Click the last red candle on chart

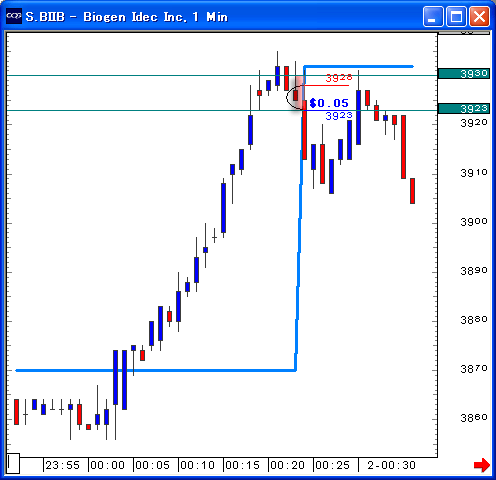coord(412,191)
